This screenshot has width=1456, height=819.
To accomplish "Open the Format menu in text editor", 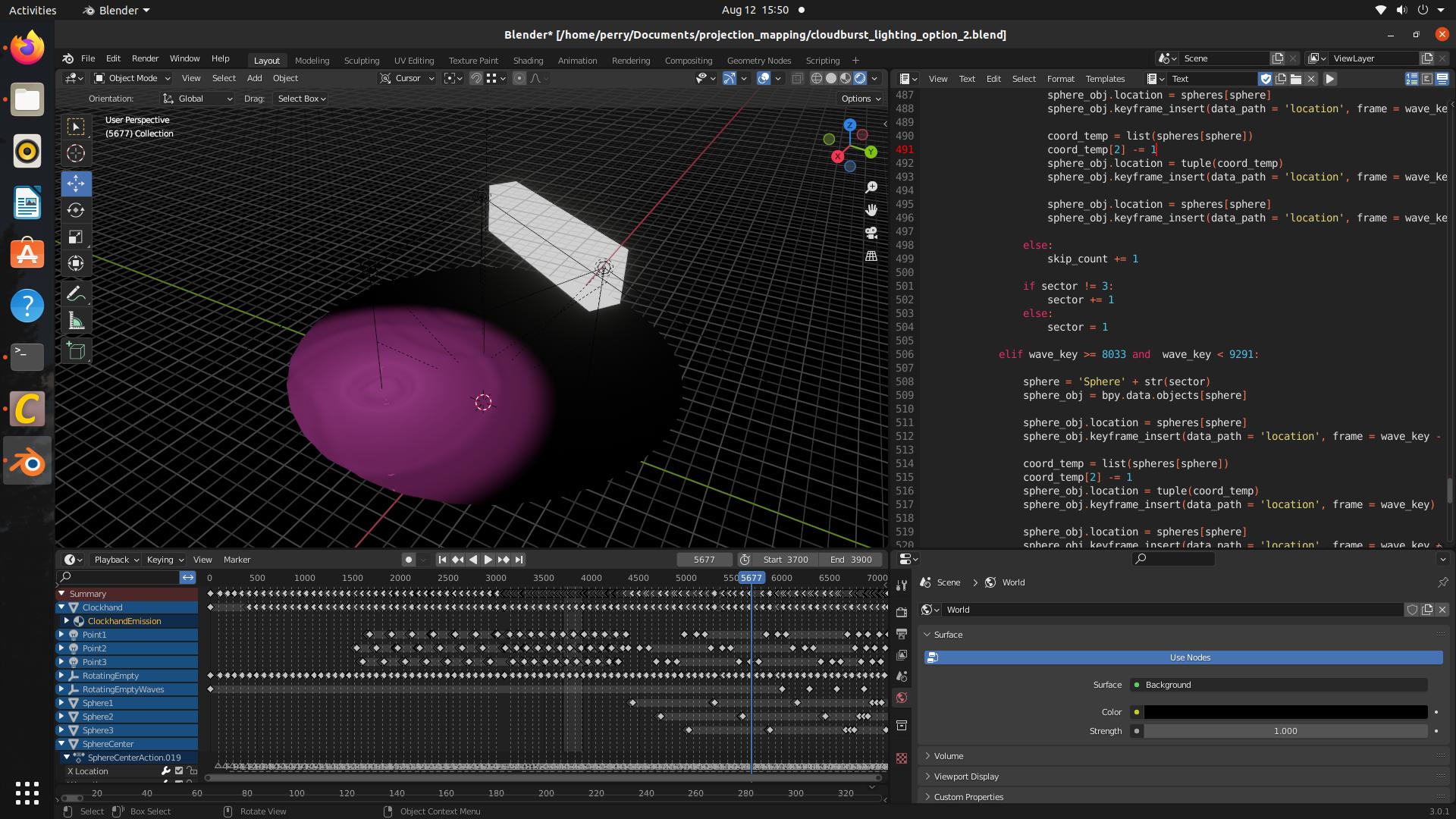I will click(x=1060, y=79).
